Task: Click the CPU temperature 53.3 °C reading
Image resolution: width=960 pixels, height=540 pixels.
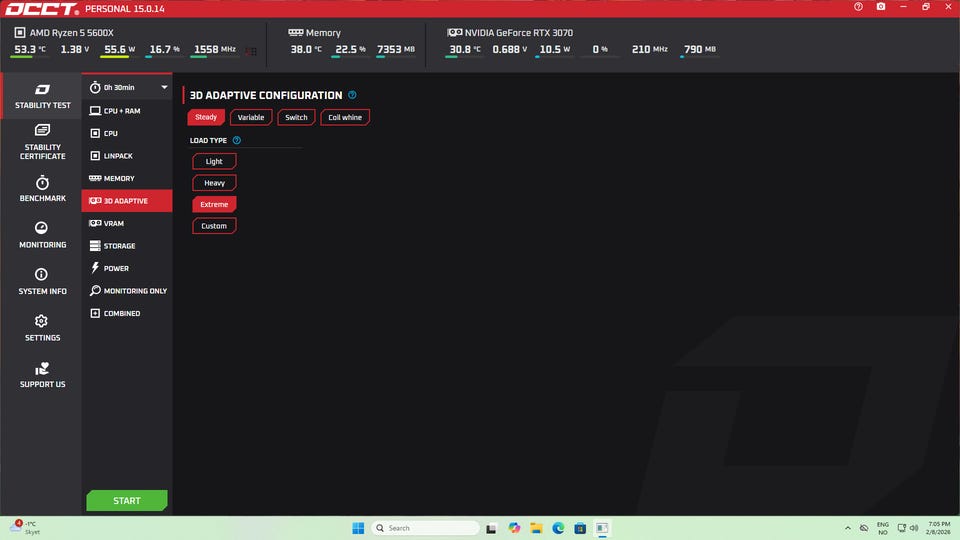Action: [x=30, y=49]
